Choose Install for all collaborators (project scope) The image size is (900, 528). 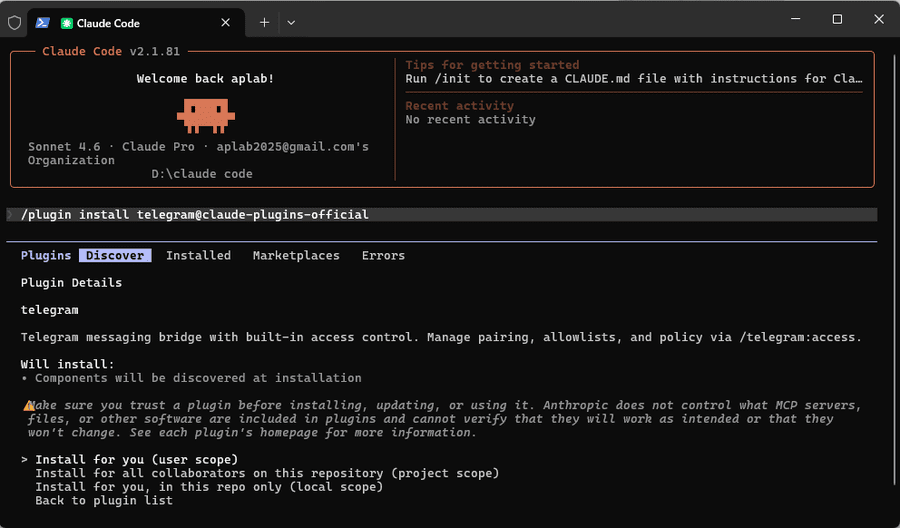pyautogui.click(x=267, y=473)
